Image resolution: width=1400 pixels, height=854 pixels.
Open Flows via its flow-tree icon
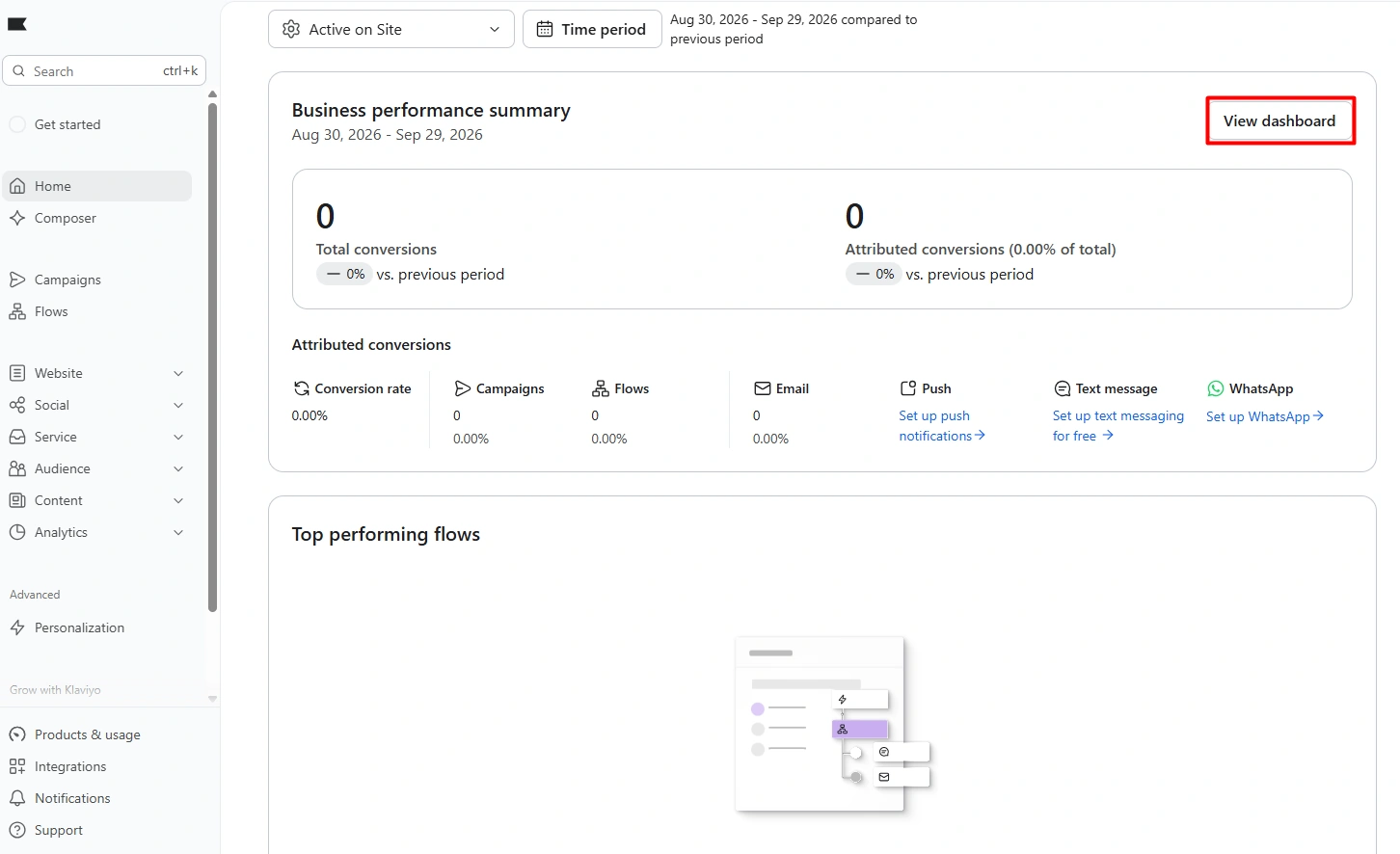17,311
